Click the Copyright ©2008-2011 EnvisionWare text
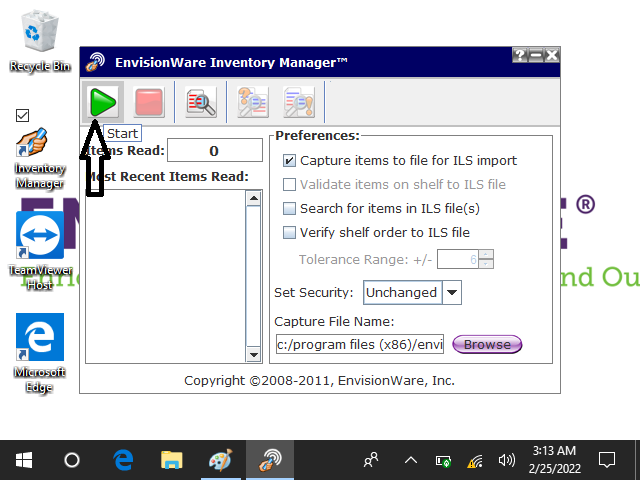 319,381
